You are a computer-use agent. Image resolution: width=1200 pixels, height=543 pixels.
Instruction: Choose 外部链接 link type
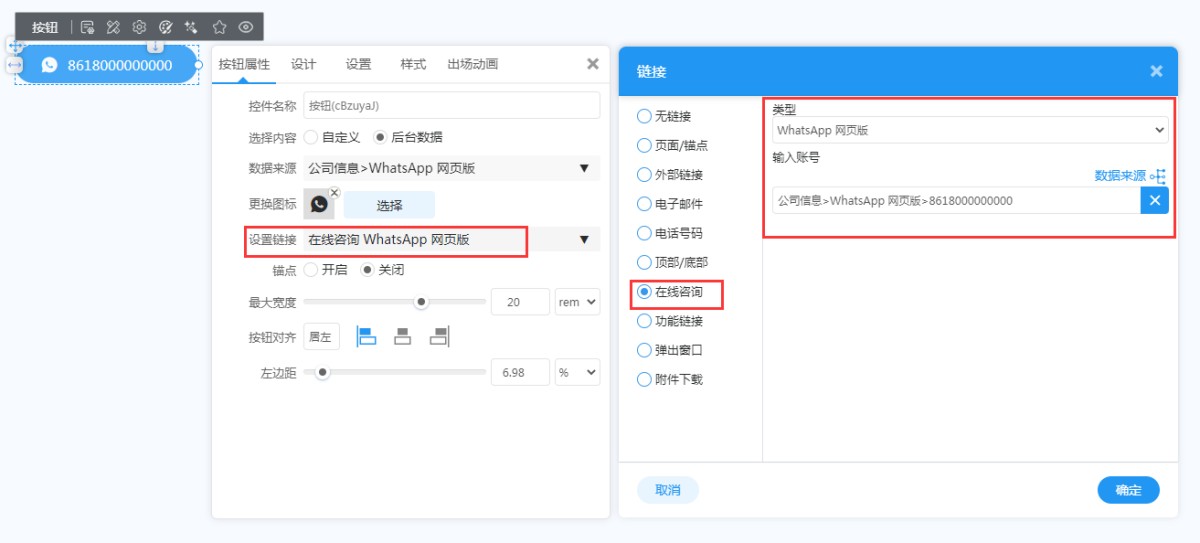tap(644, 175)
